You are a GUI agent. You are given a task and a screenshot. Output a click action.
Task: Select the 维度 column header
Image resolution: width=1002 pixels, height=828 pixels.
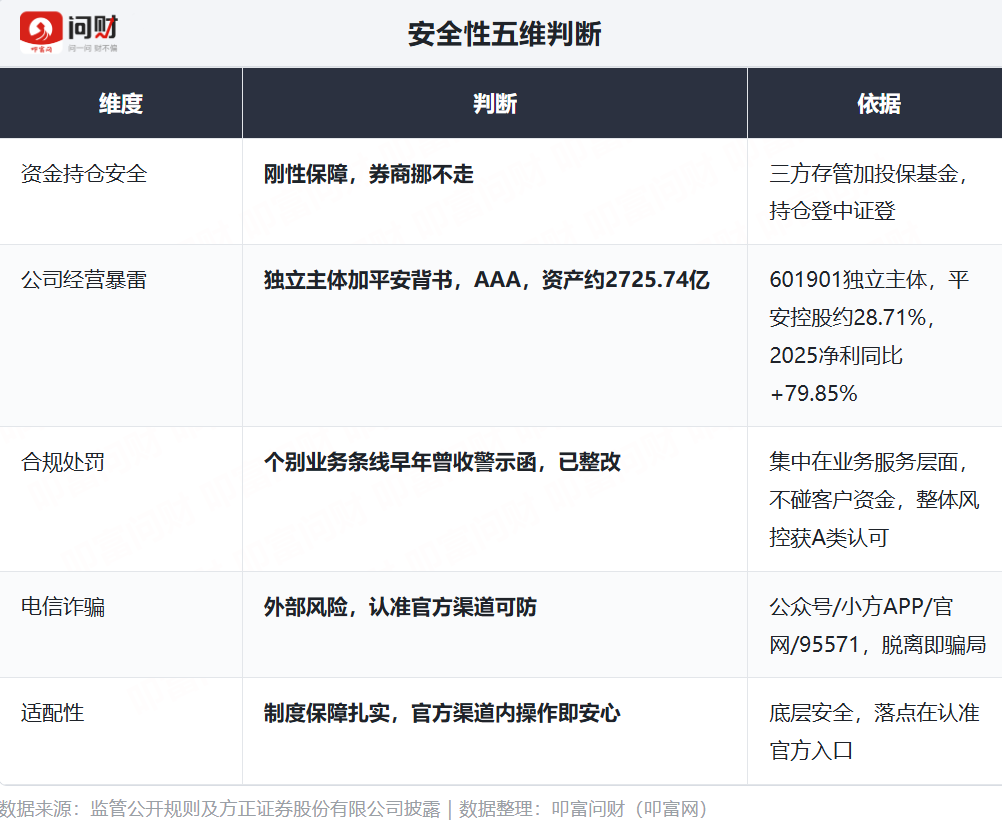(121, 104)
